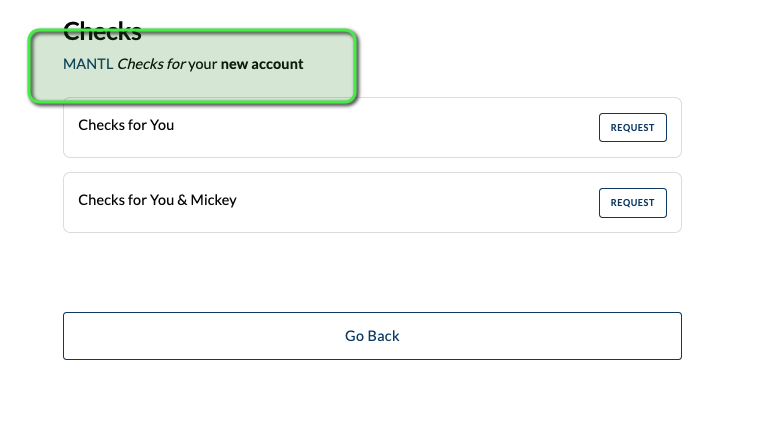Select the 'Checks for You & Mickey' label
This screenshot has height=439, width=768.
pos(157,200)
